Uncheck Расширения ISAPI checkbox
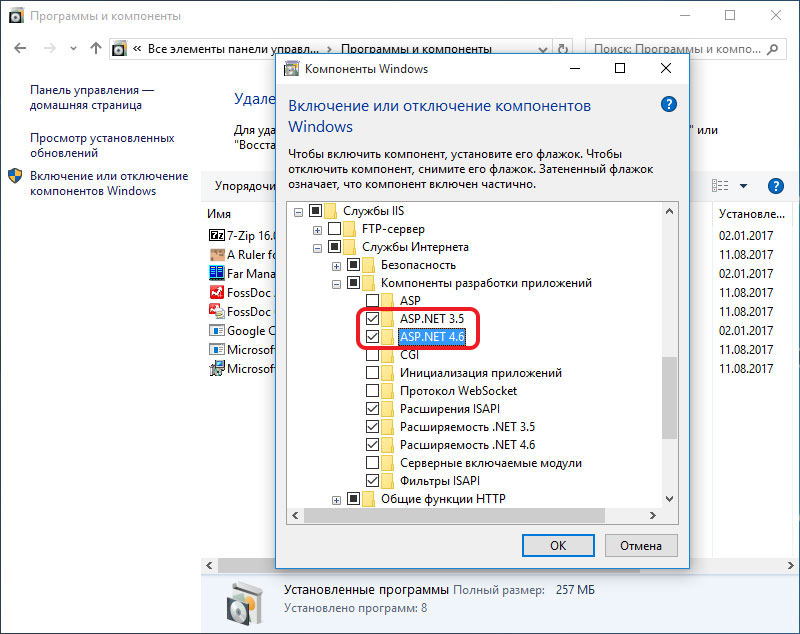800x634 pixels. (x=372, y=409)
